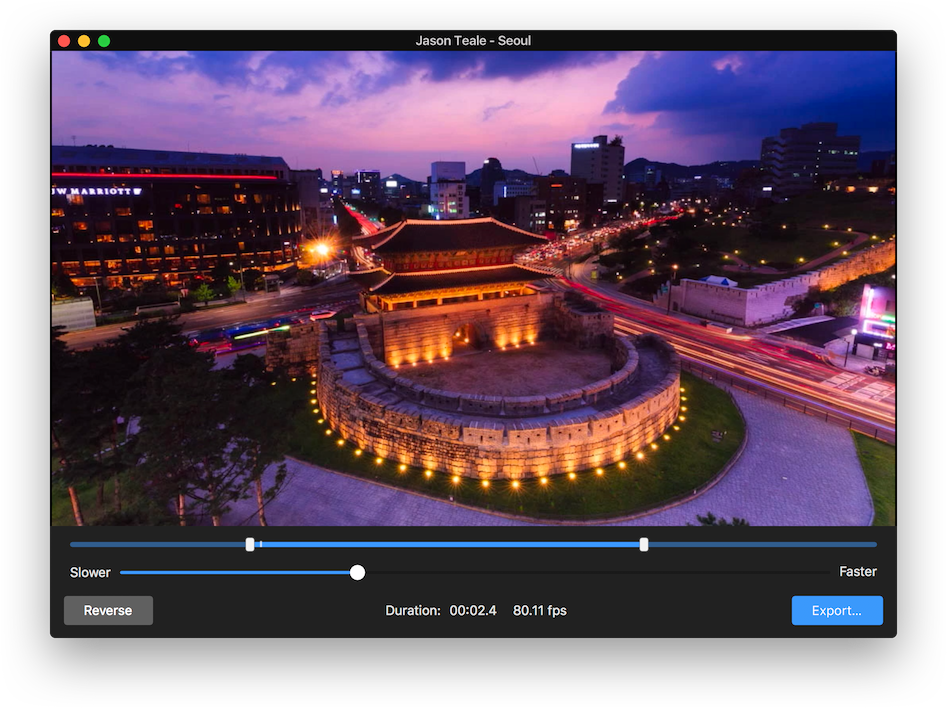Click the trim end handle on timeline
Screen dimensions: 947x708
pos(644,544)
